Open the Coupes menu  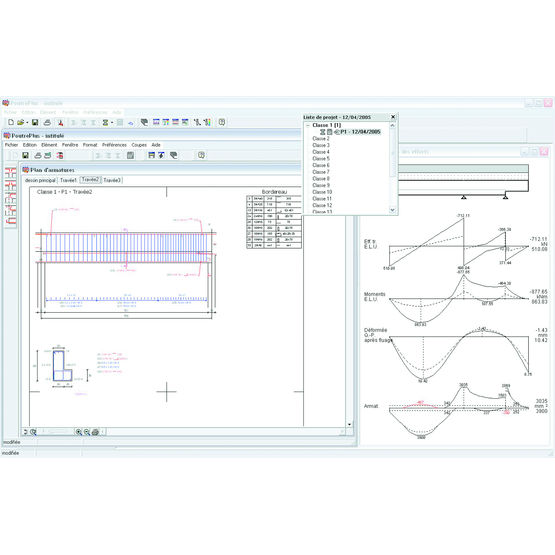click(139, 145)
